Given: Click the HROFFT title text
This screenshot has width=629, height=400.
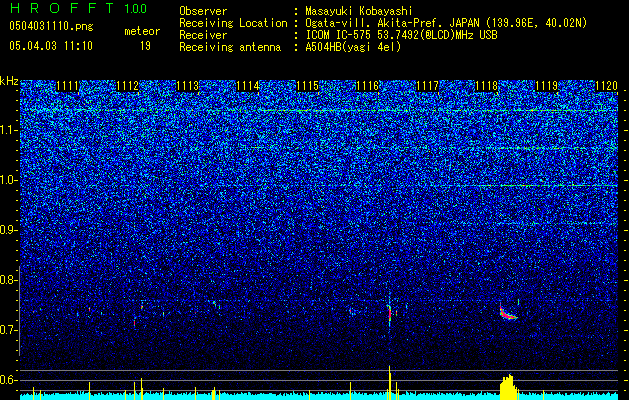Looking at the screenshot, I should [x=62, y=8].
